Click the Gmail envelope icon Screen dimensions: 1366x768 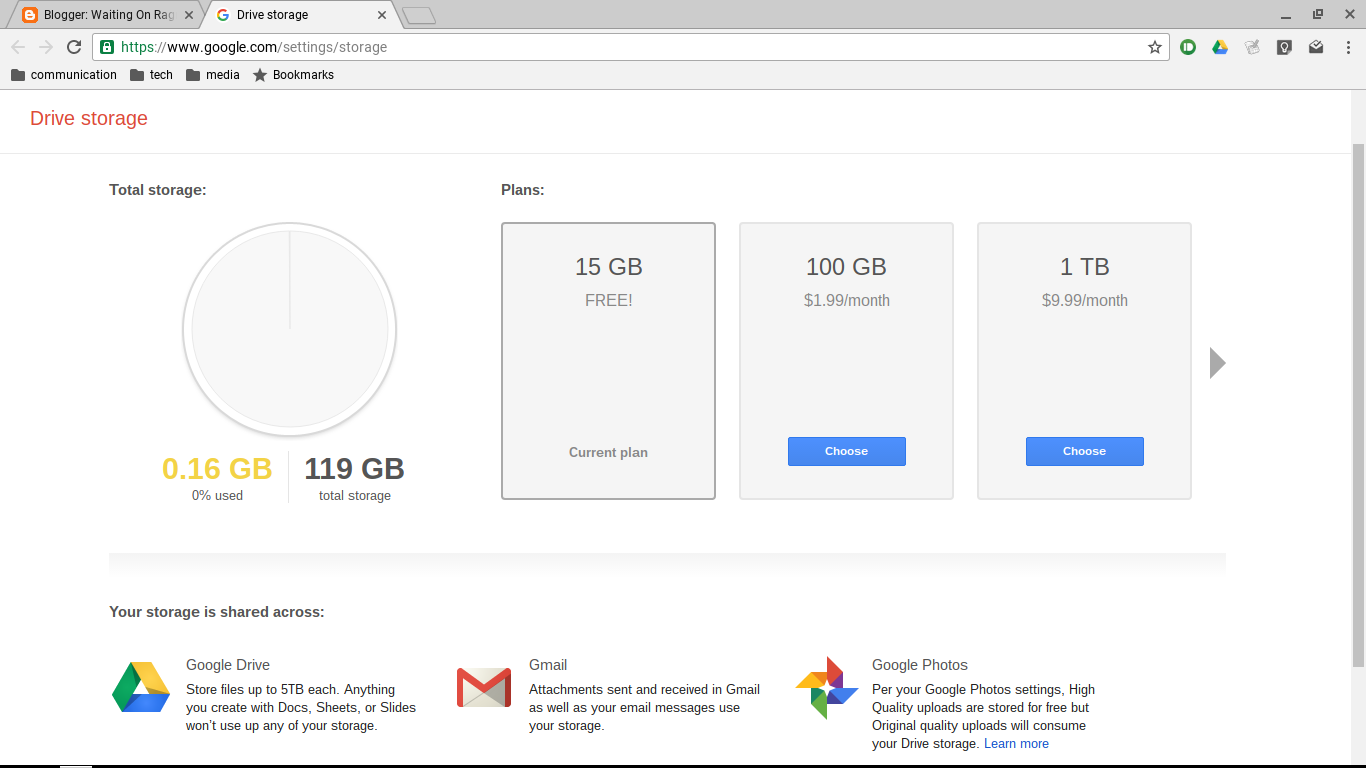click(x=484, y=688)
